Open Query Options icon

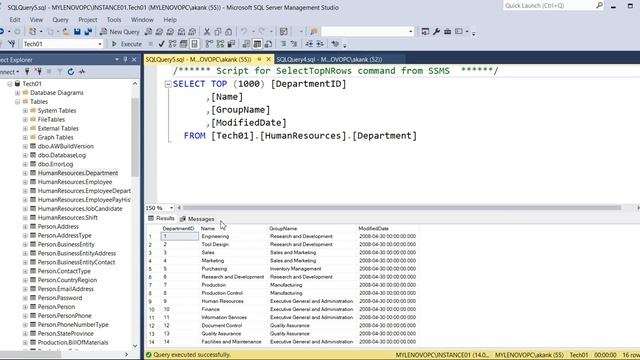click(x=183, y=44)
